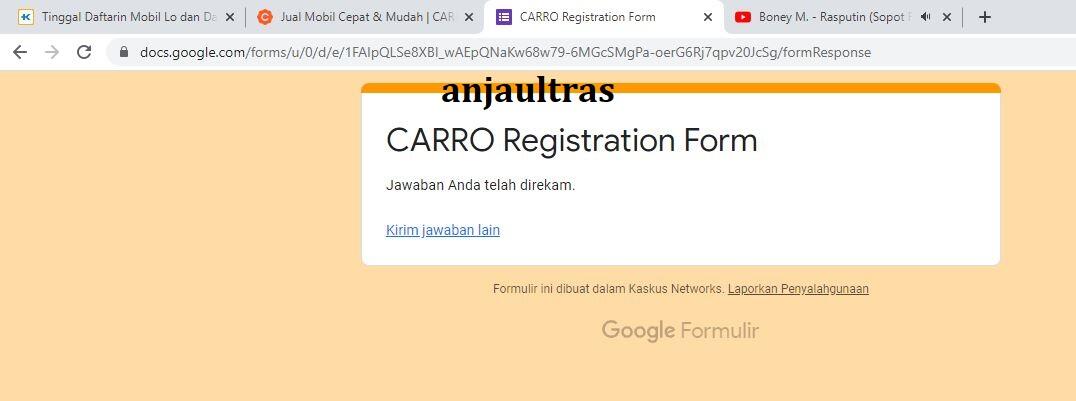The height and width of the screenshot is (401, 1076).
Task: Select the CARRO Registration Form tab
Action: (x=604, y=17)
